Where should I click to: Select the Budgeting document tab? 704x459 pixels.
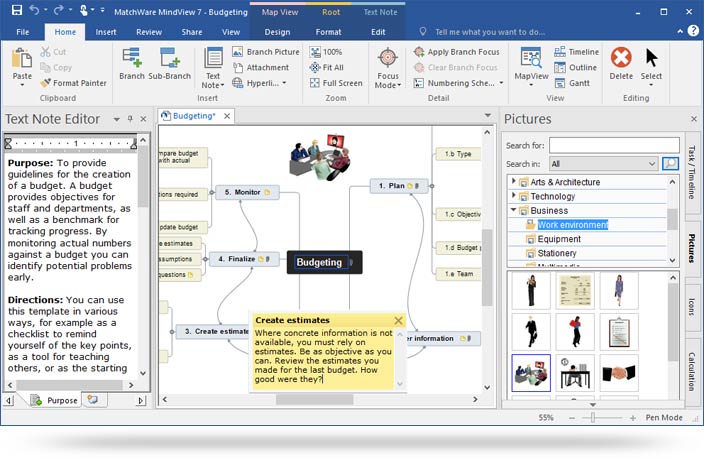[x=194, y=116]
